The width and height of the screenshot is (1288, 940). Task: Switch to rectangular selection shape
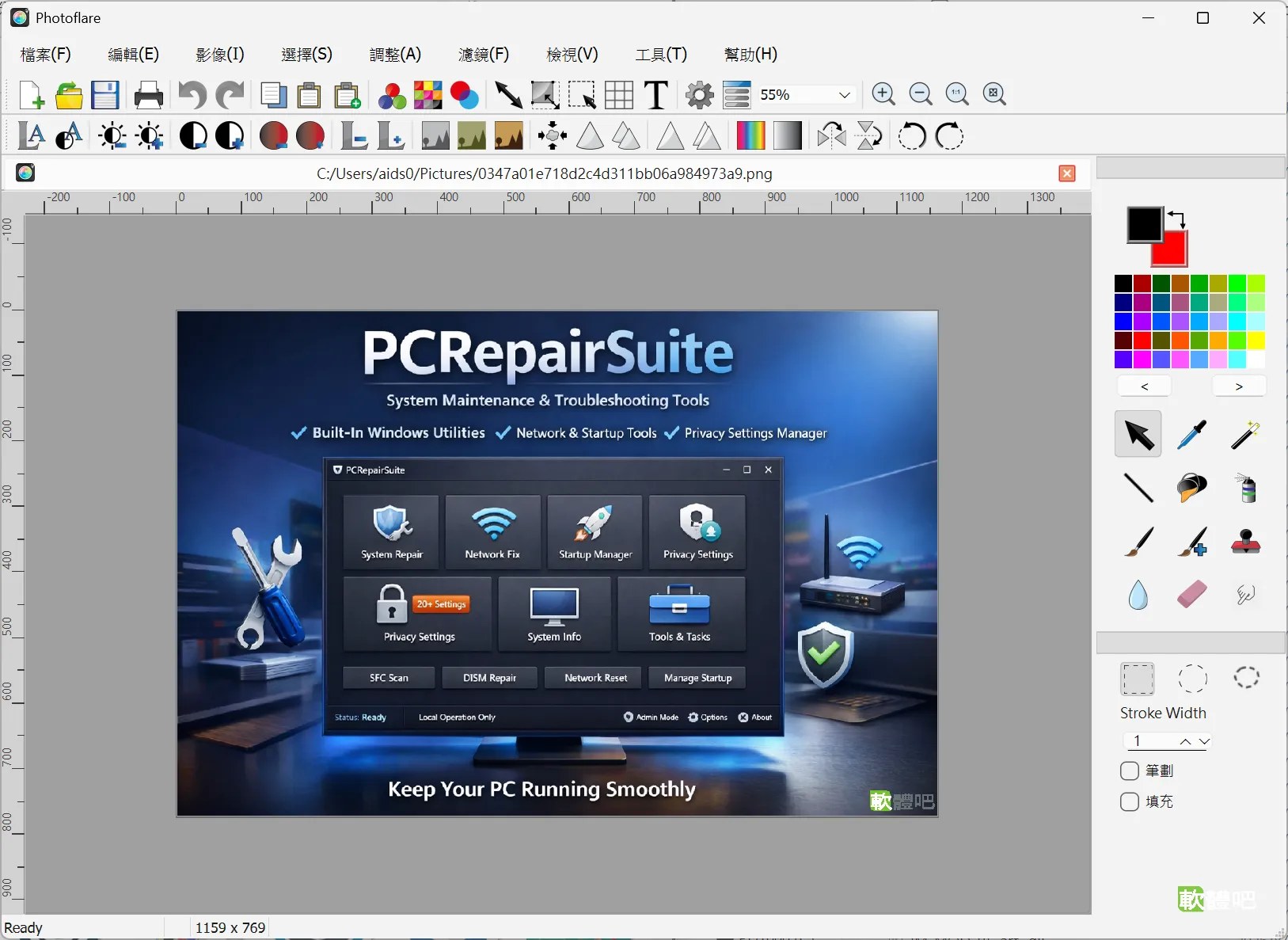point(1138,679)
